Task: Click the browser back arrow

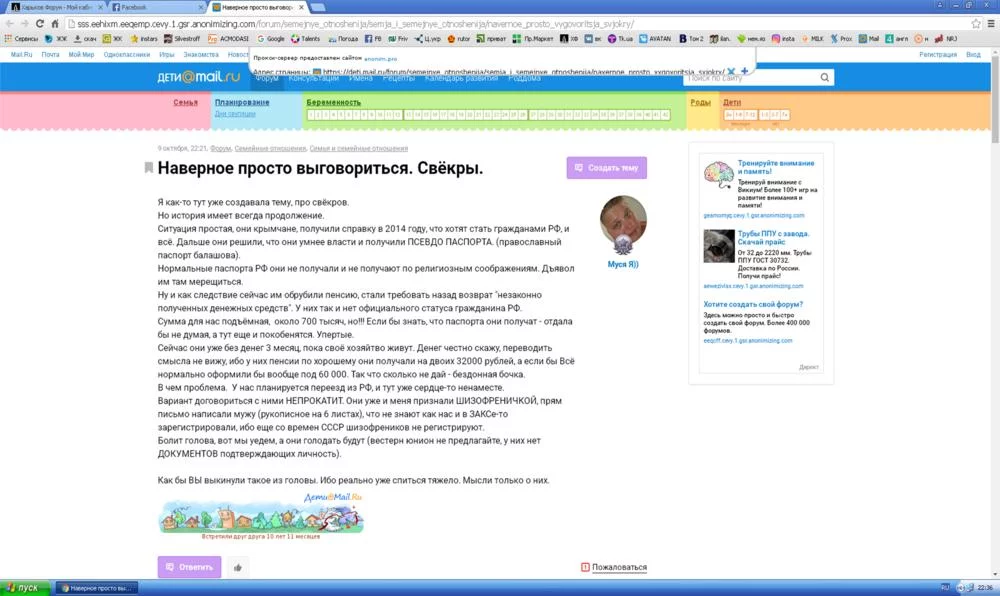Action: tap(10, 24)
